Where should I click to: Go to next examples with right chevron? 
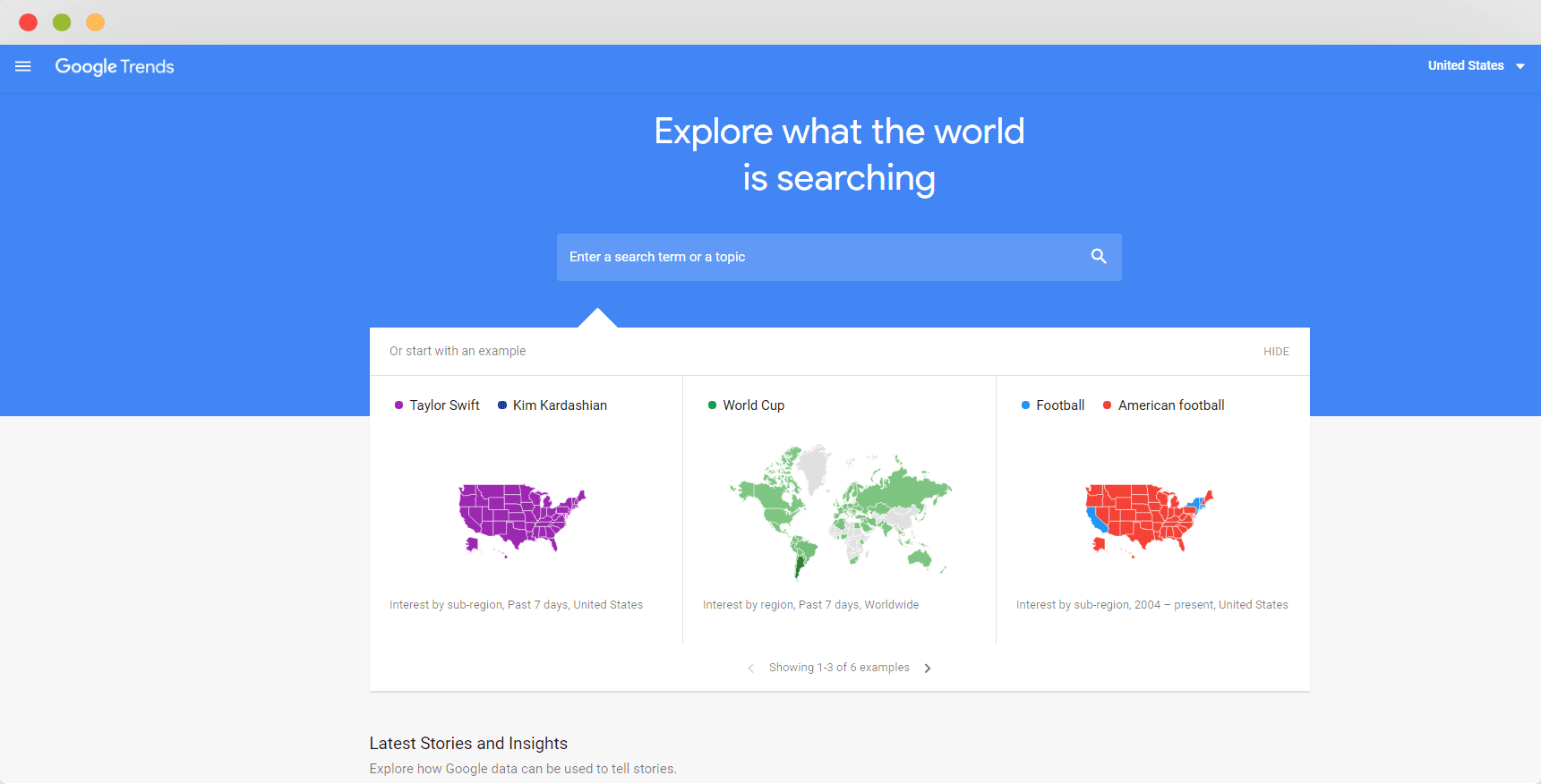tap(928, 669)
